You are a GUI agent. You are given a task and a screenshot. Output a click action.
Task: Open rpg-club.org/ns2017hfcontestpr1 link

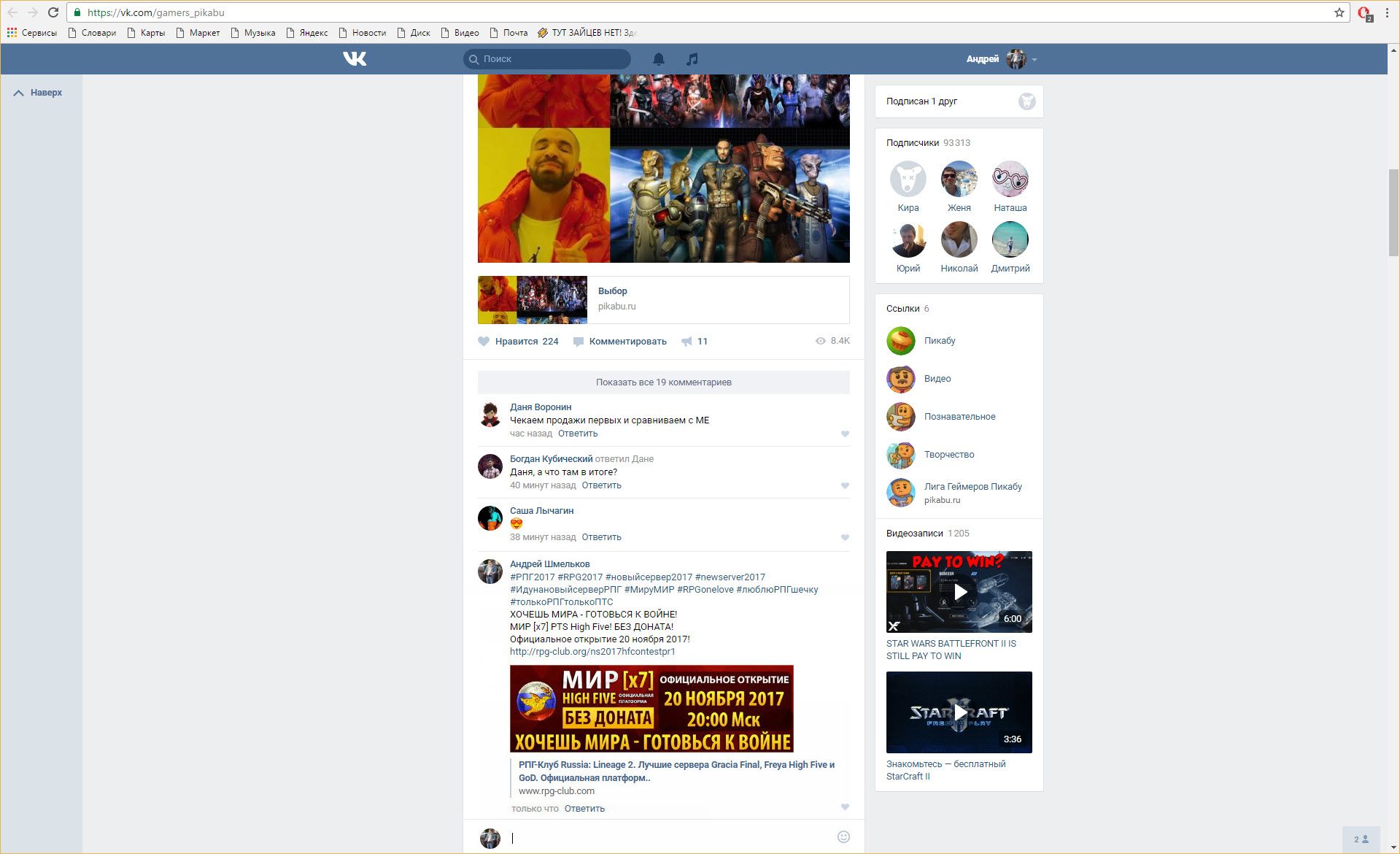(592, 651)
